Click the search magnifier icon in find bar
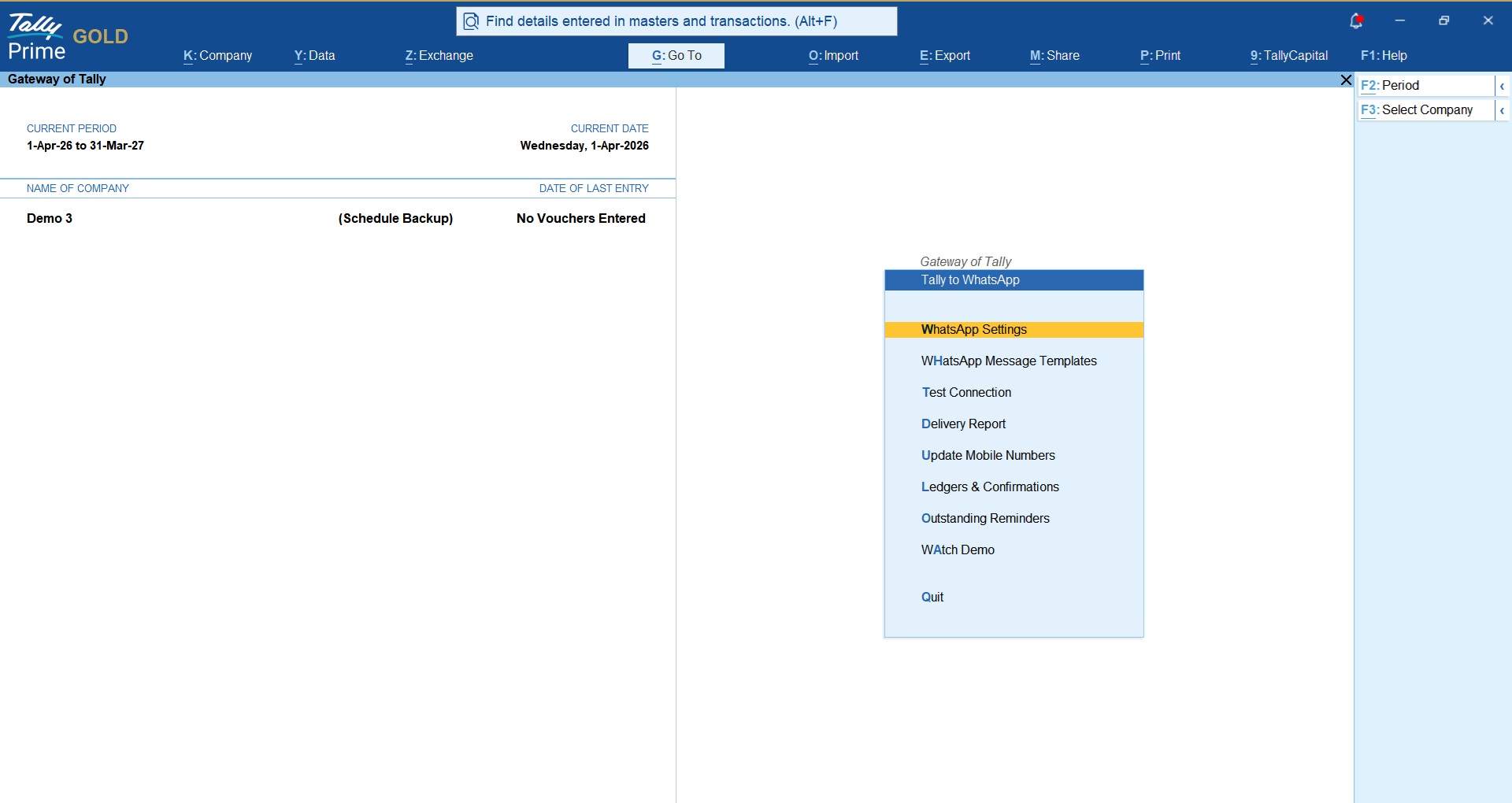The width and height of the screenshot is (1512, 803). [x=471, y=21]
